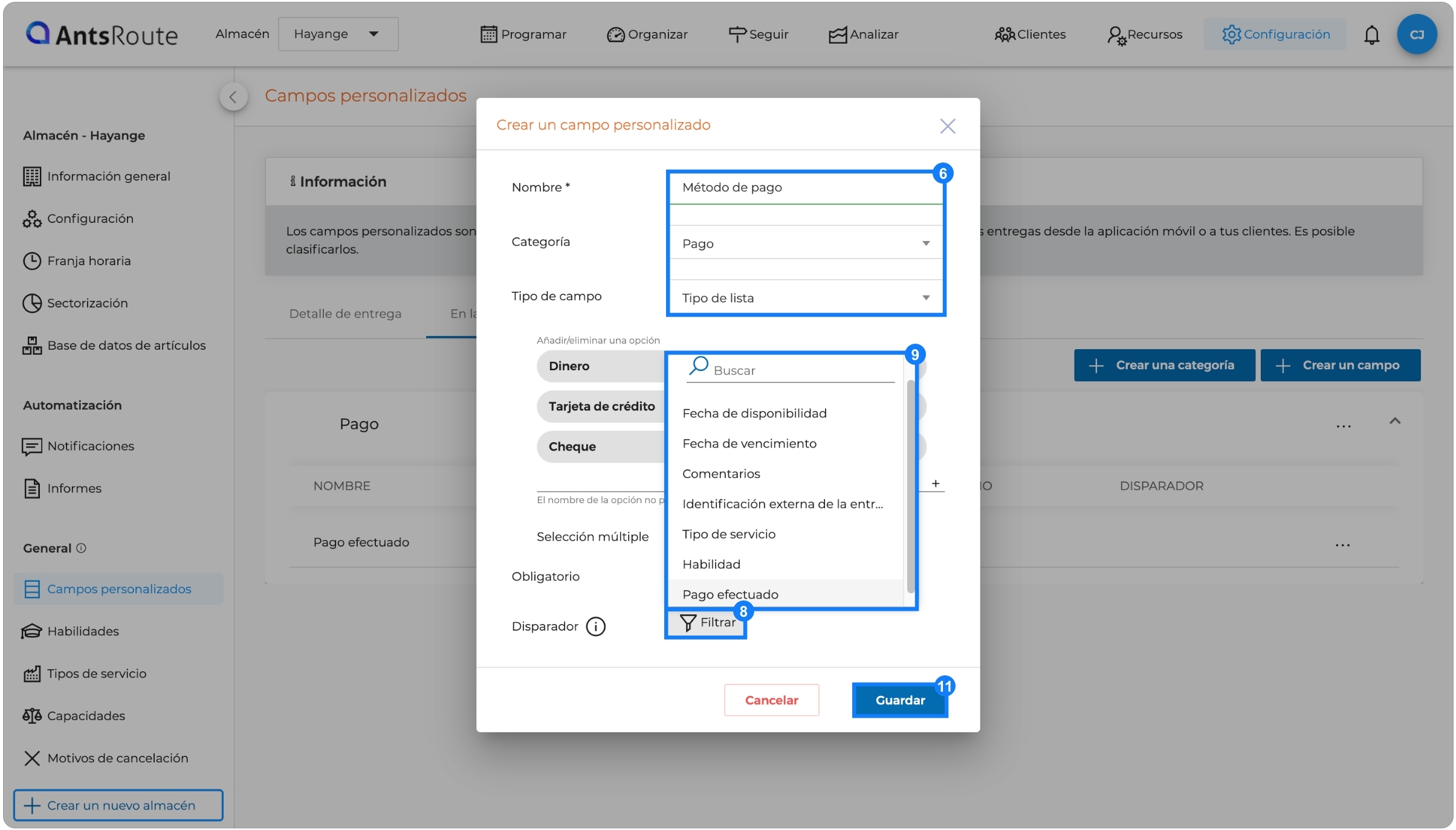Select the Dinero option chip
The width and height of the screenshot is (1456, 830).
point(600,366)
